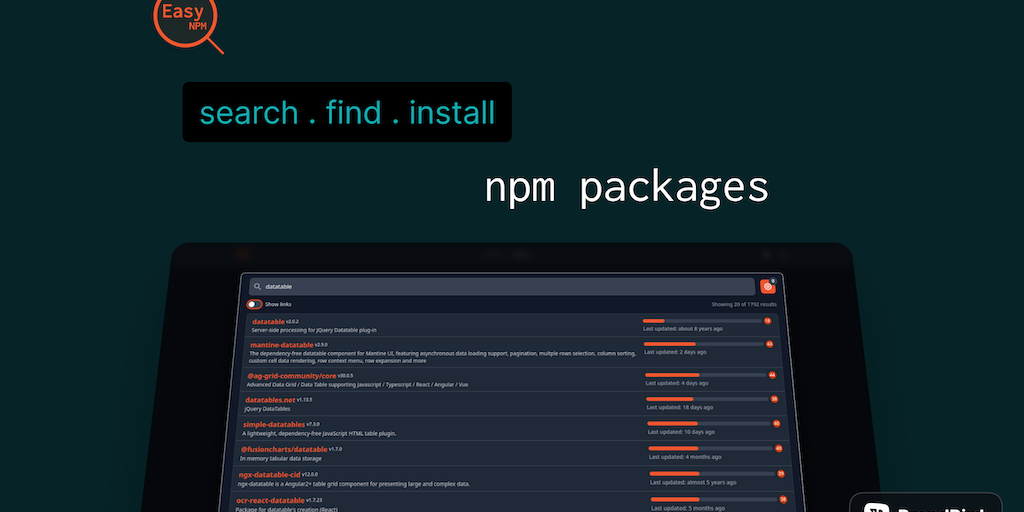Open the @ag-grid-community/core package link
Viewport: 1024px width, 512px height.
(291, 376)
